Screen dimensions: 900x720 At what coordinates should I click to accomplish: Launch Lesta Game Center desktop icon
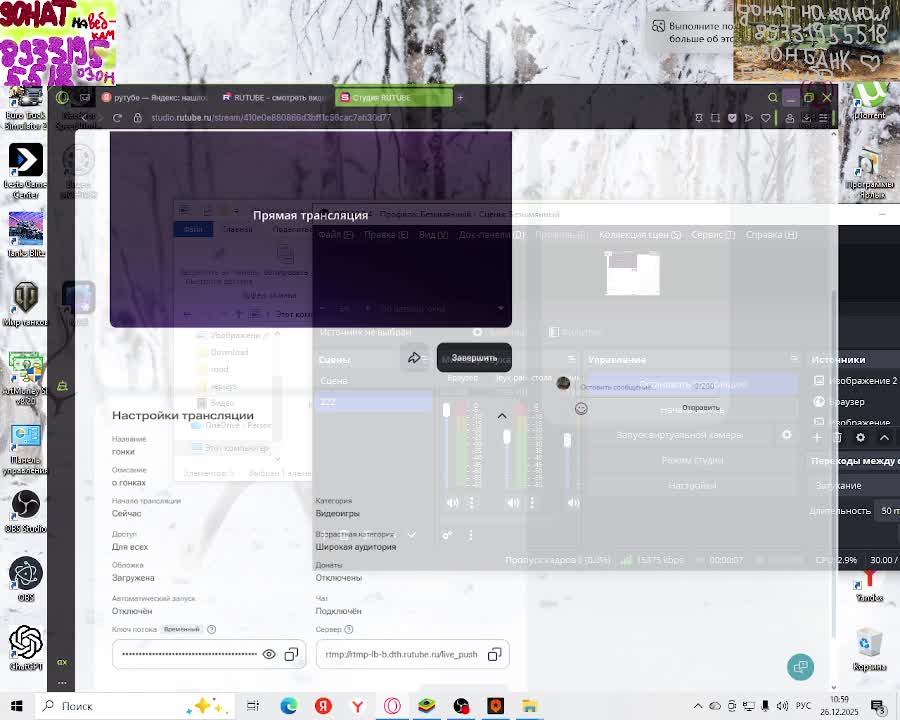(x=25, y=171)
